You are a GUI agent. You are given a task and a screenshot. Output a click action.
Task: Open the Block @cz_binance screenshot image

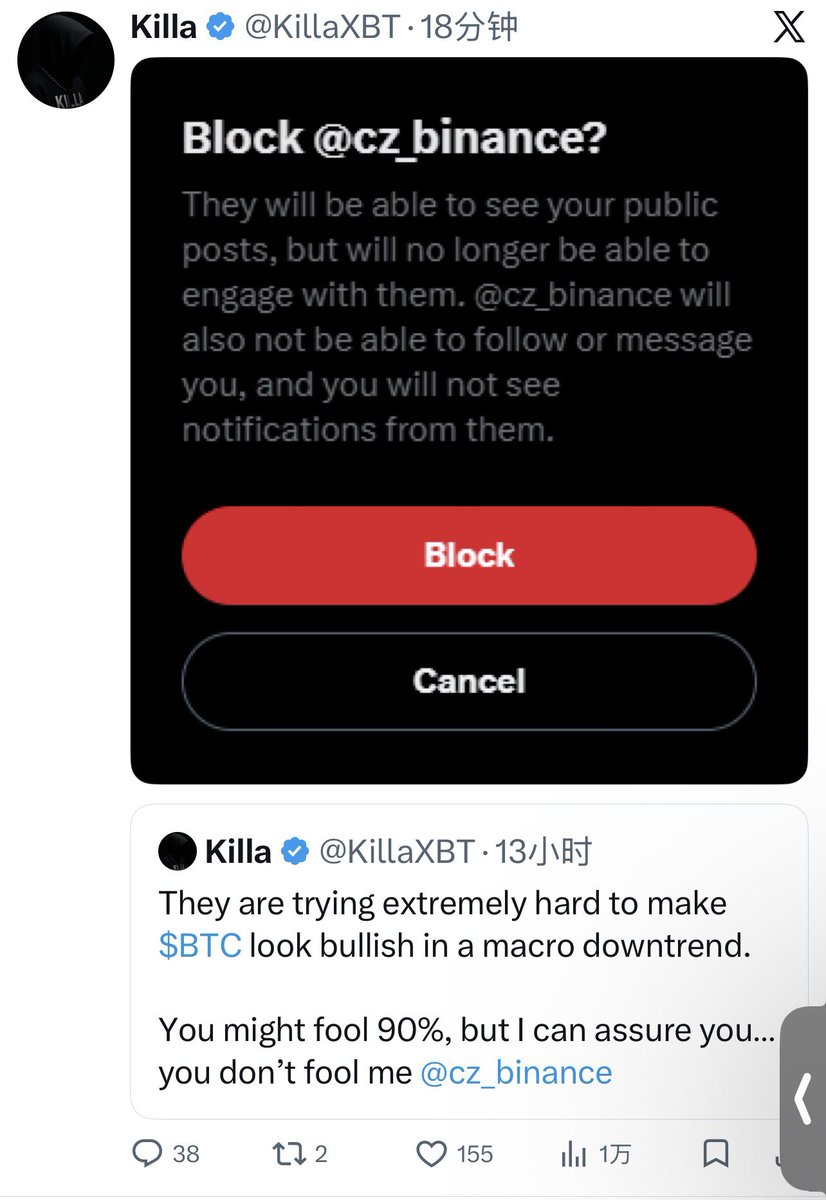469,420
